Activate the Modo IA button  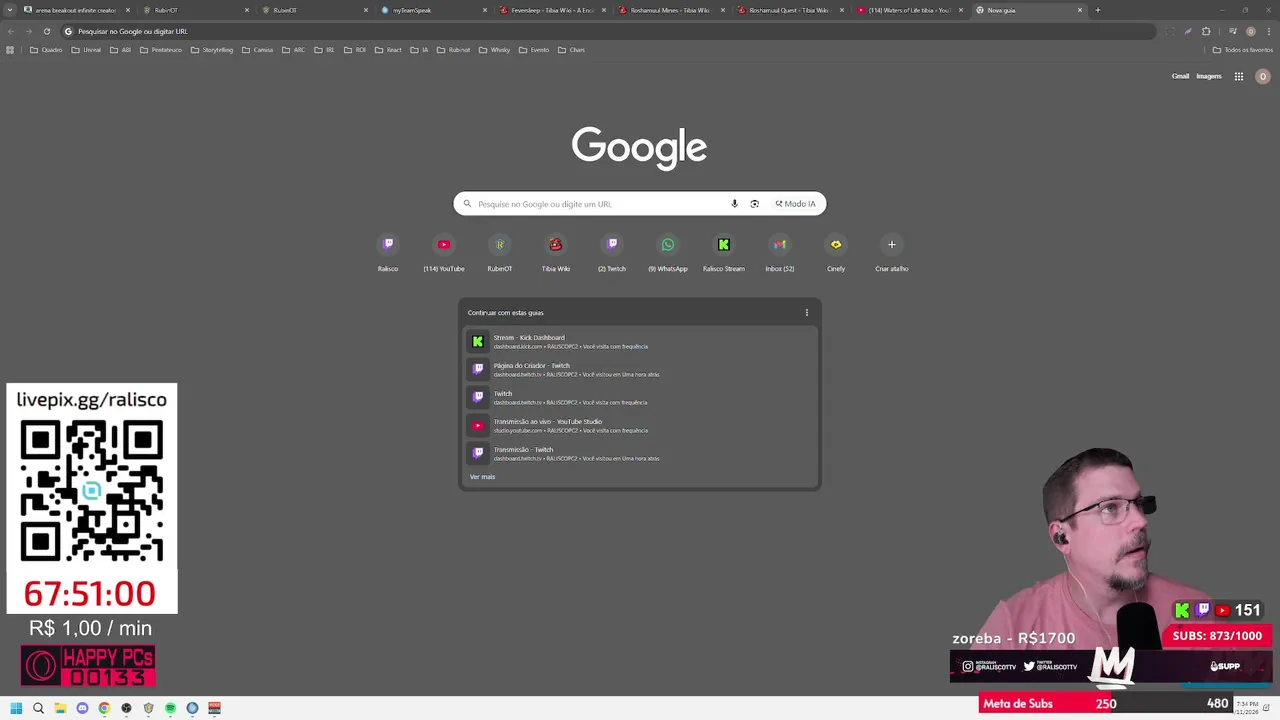pos(796,204)
